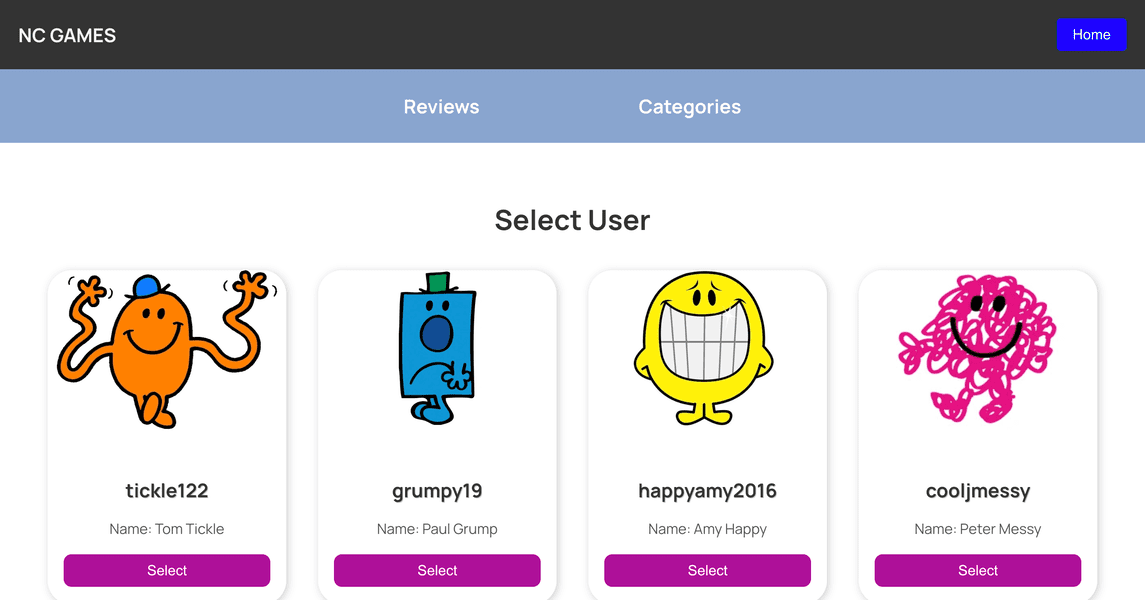1145x600 pixels.
Task: Click the blue Mr Grumpy avatar of grumpy19
Action: click(x=437, y=348)
